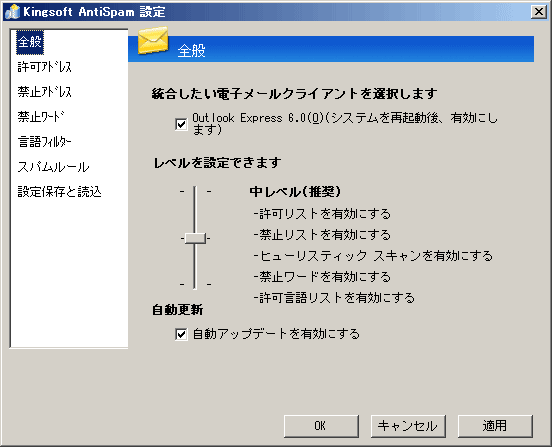Set slider to the top level tick
The height and width of the screenshot is (447, 552).
point(195,191)
